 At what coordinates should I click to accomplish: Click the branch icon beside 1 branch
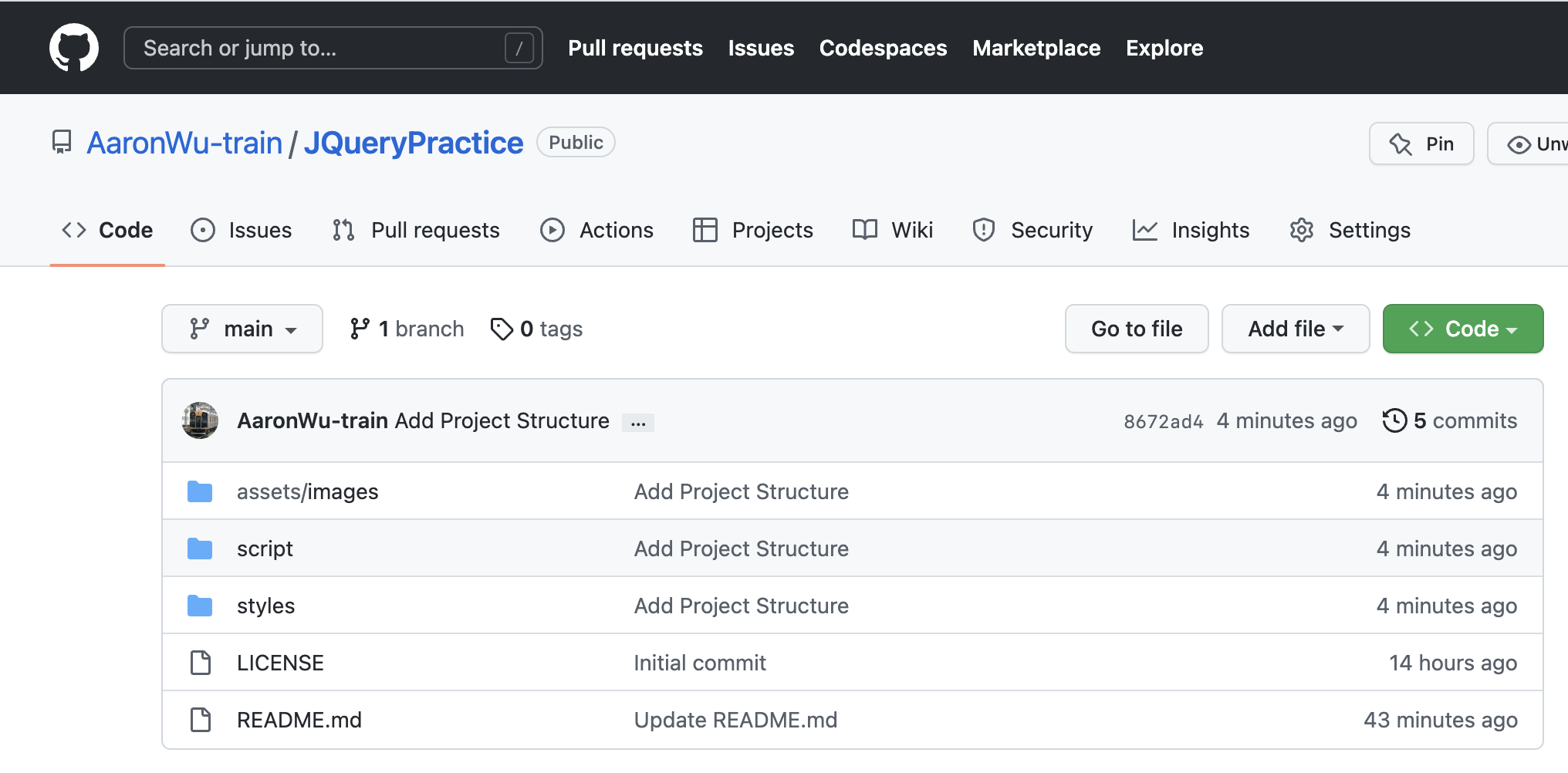click(x=360, y=329)
